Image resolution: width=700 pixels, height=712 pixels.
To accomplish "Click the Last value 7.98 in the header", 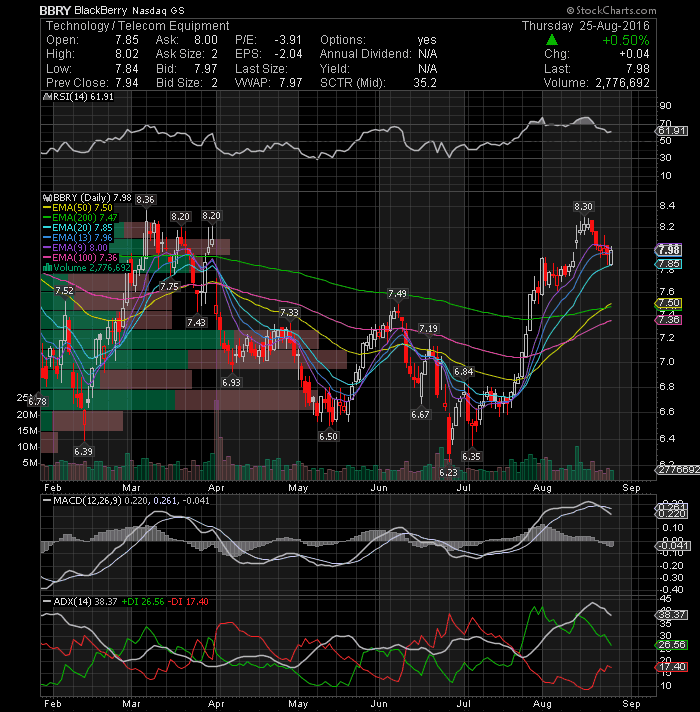I will point(638,69).
